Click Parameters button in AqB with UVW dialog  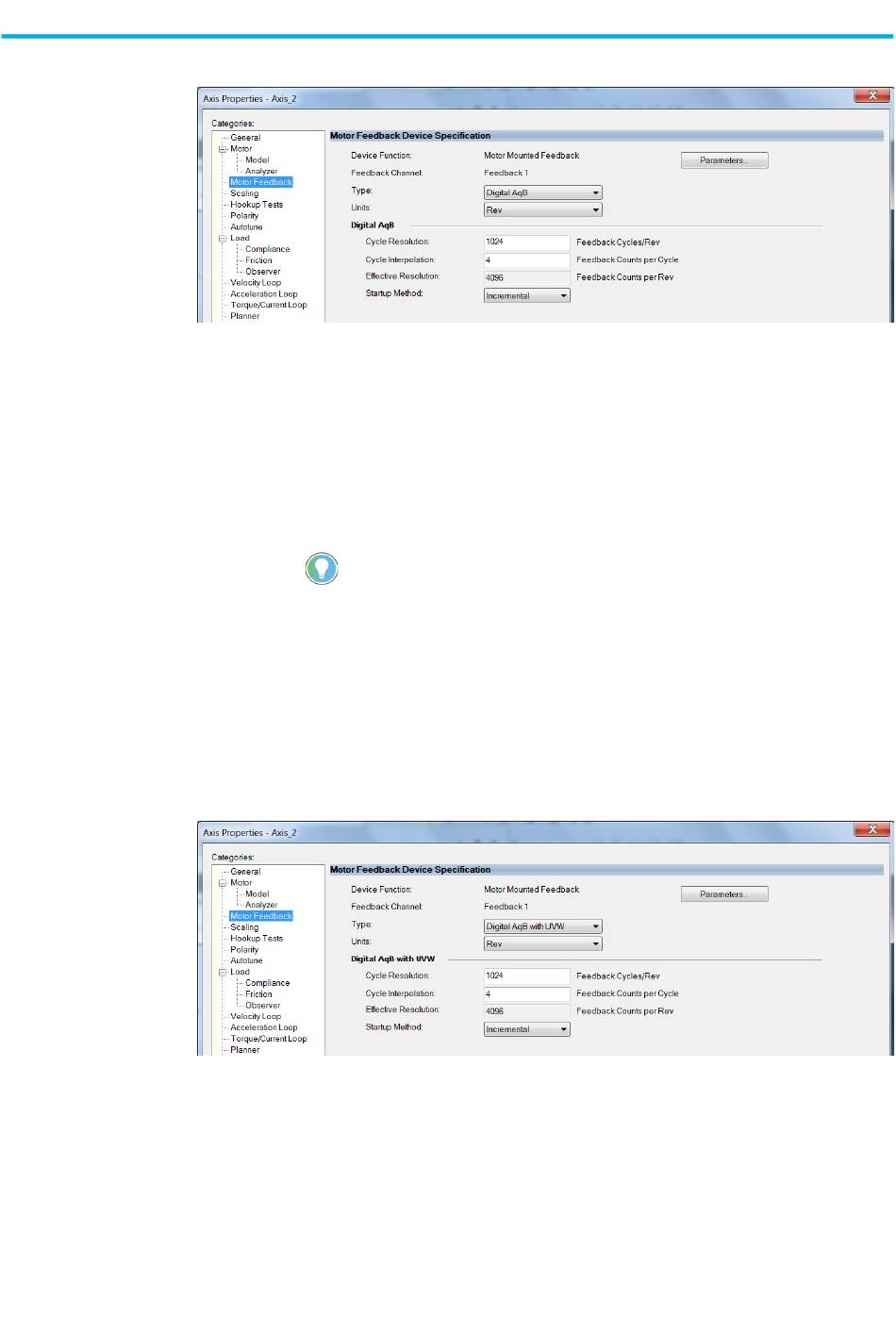tap(724, 894)
